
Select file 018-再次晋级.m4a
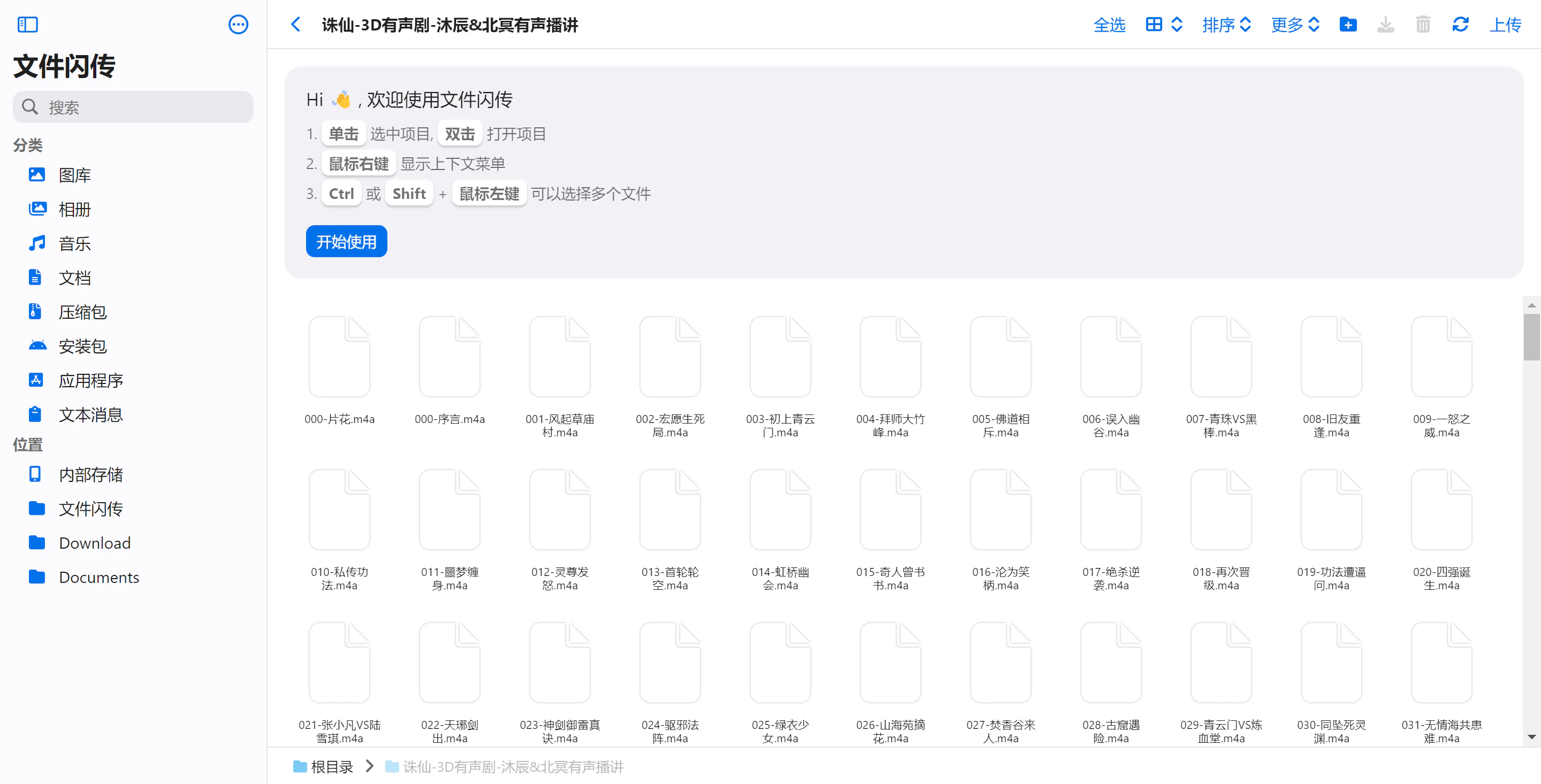point(1221,530)
